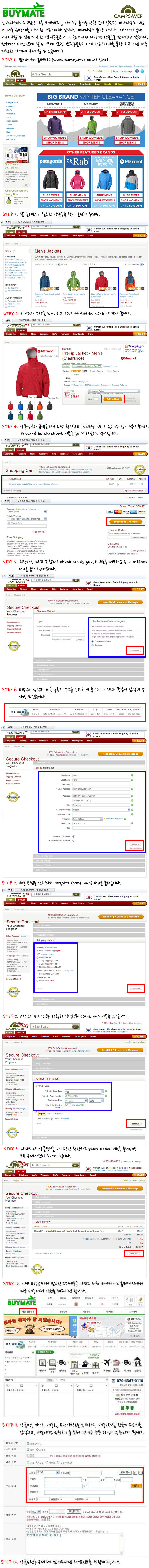This screenshot has width=149, height=1568.
Task: Open the Choose an Option size dropdown
Action: point(114,392)
